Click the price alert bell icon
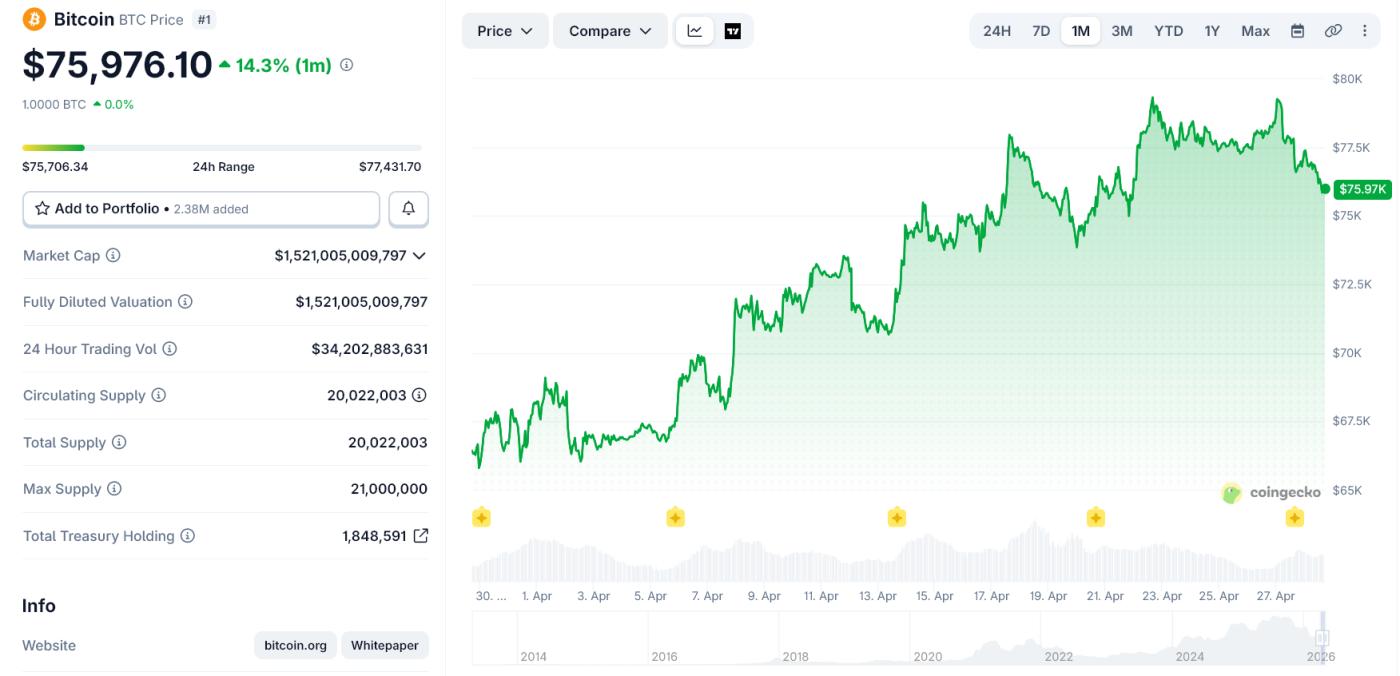Screen dimensions: 1400x676 [x=408, y=209]
